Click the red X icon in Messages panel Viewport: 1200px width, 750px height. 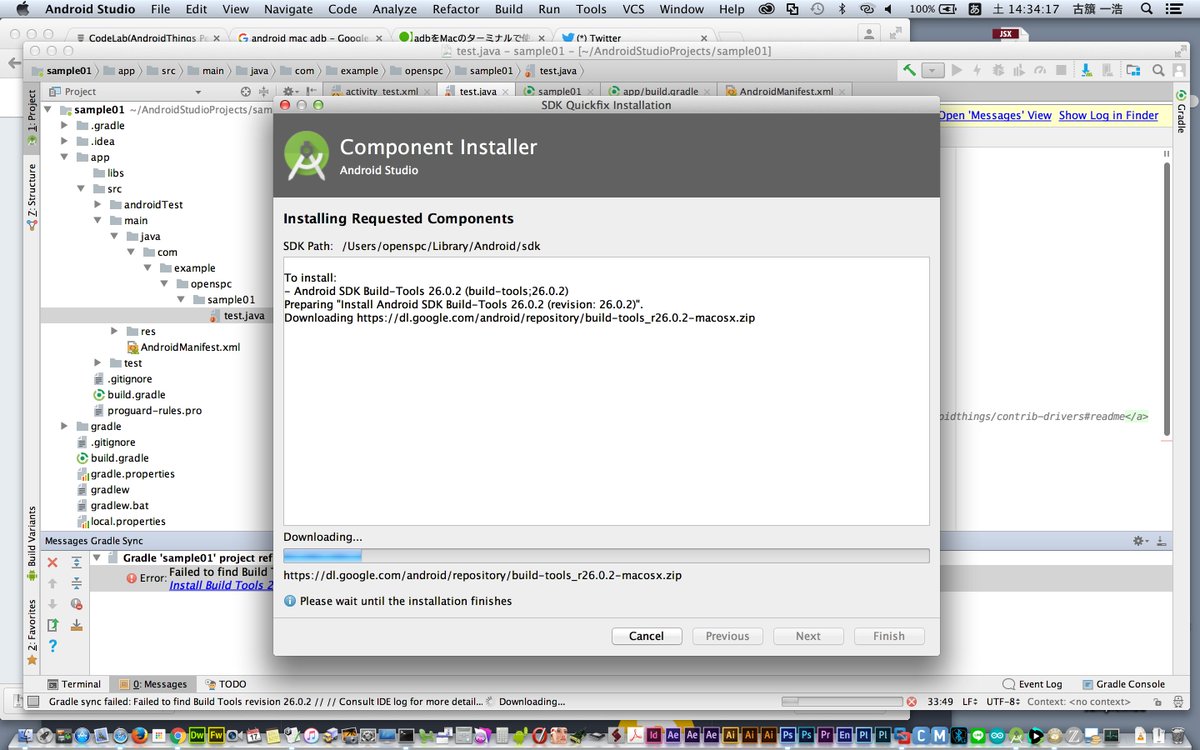53,563
